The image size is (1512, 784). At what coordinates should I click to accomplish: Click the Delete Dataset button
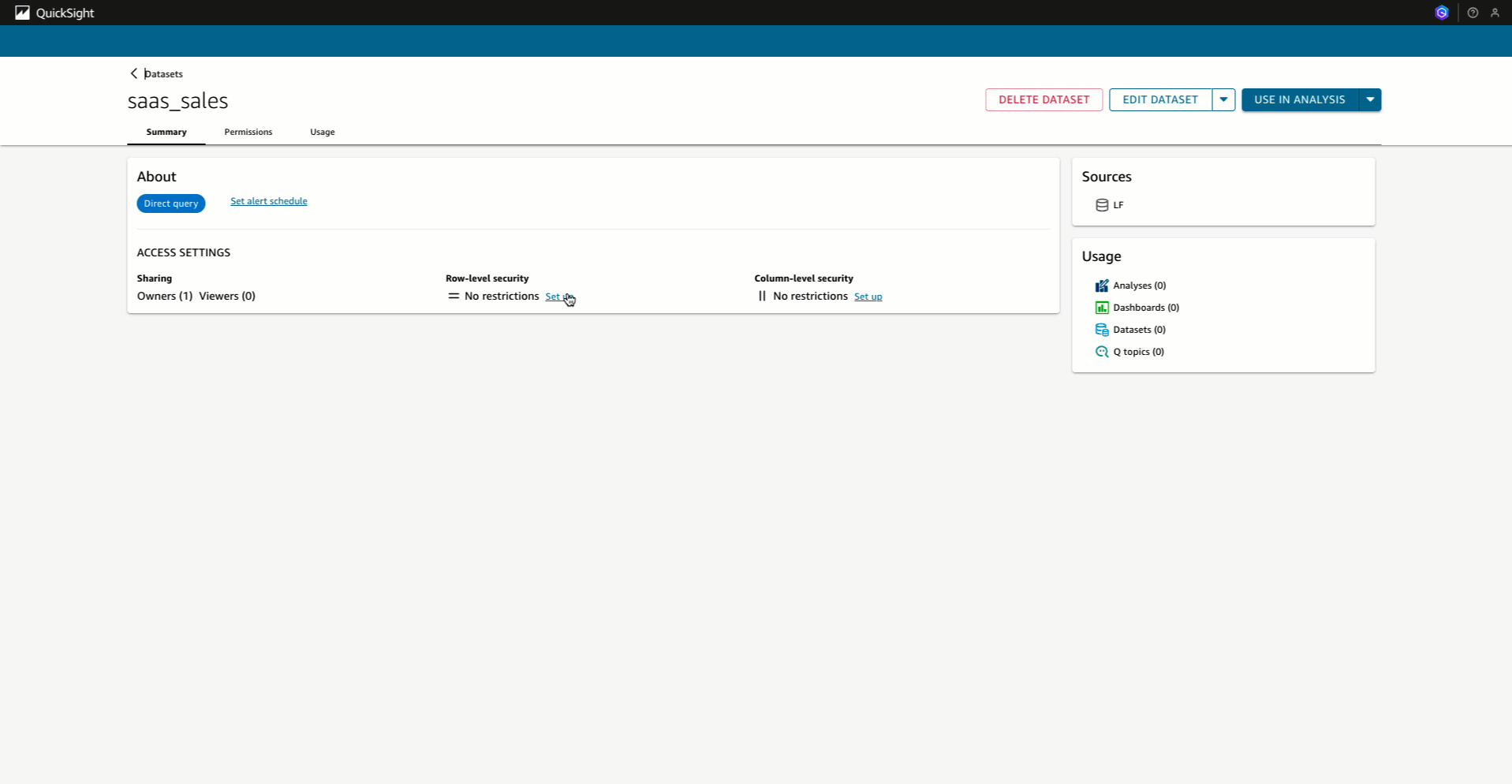pyautogui.click(x=1044, y=99)
